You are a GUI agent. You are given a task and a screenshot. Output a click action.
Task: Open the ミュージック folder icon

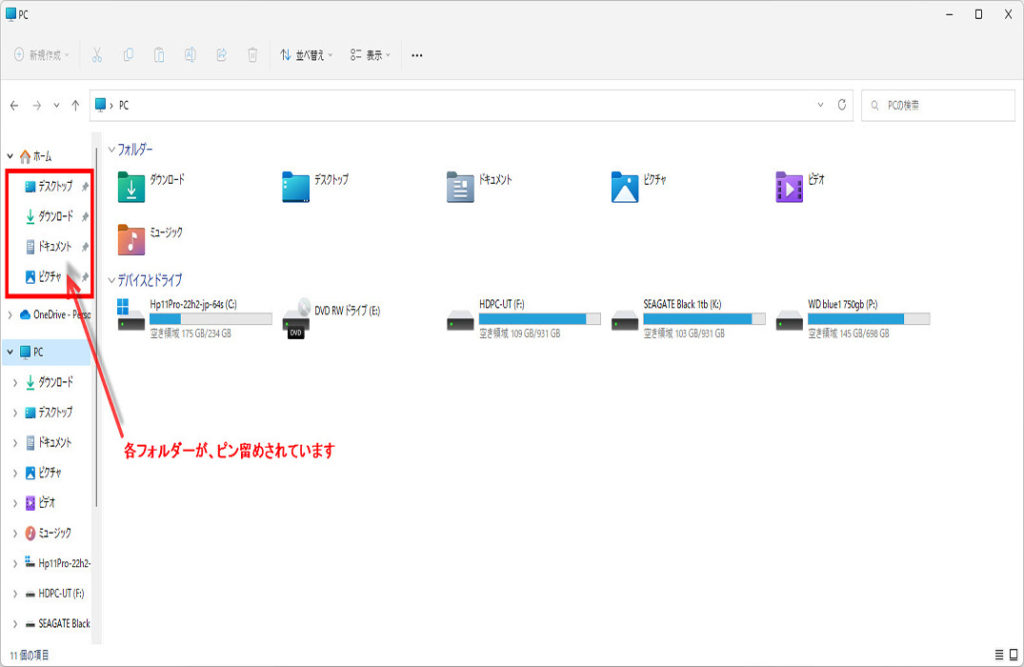click(x=132, y=239)
